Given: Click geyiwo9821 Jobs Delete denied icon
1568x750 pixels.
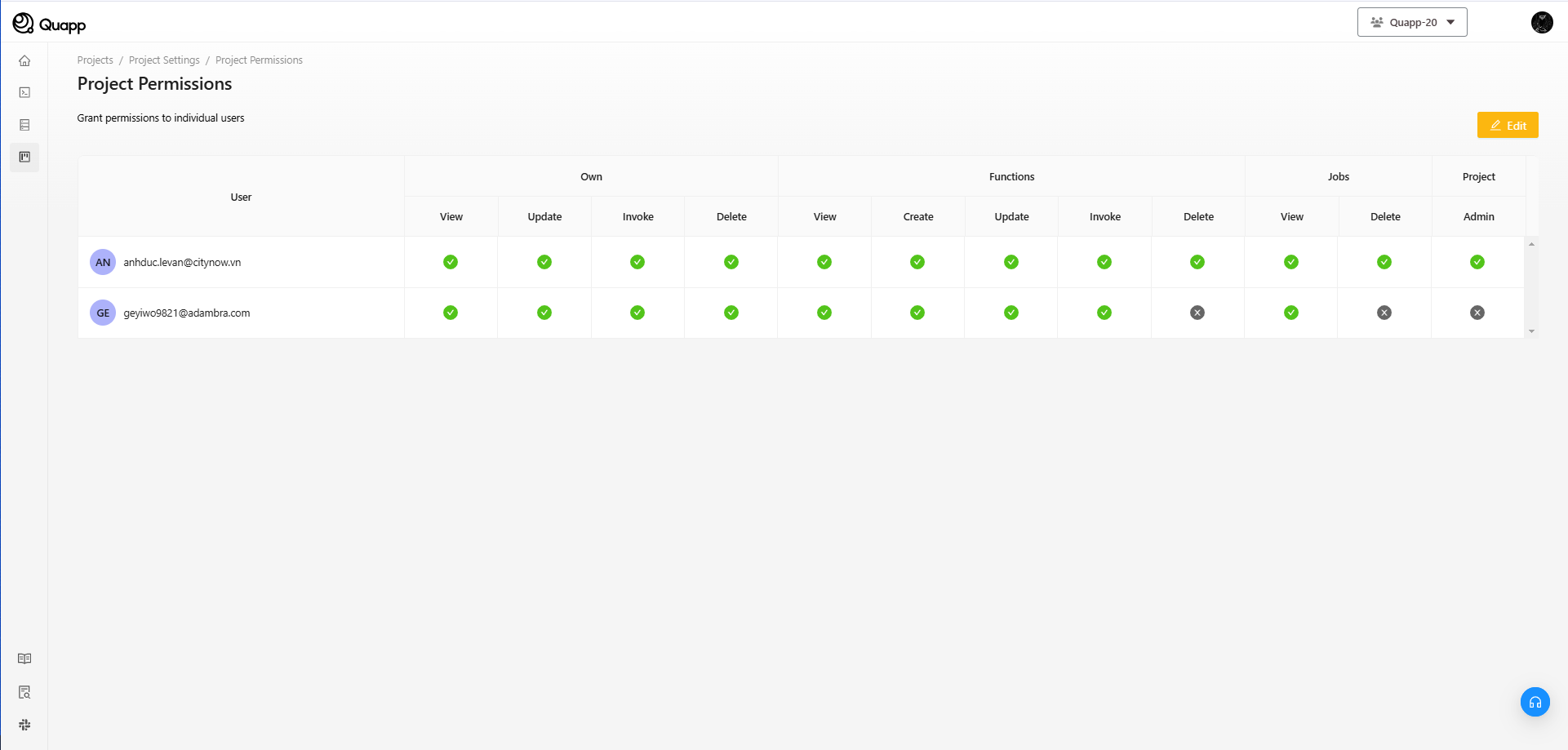Looking at the screenshot, I should point(1384,313).
